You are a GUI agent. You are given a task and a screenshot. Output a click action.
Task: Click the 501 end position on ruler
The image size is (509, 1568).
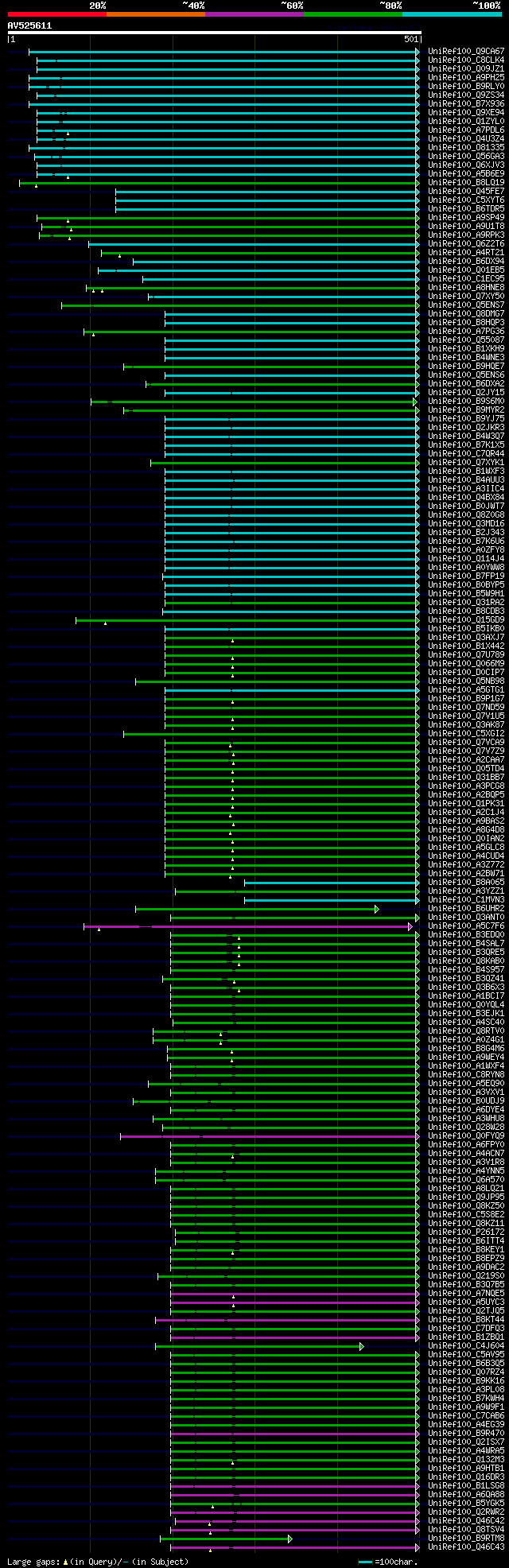point(411,39)
